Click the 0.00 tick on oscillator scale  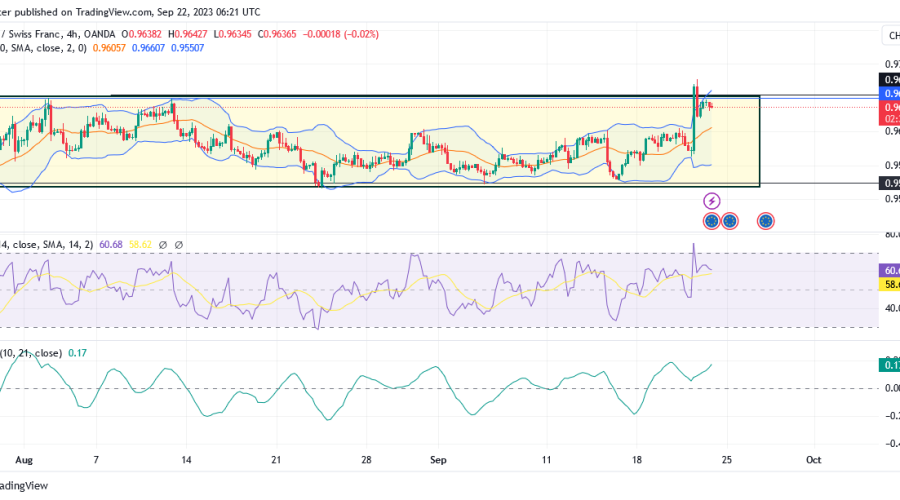[x=892, y=389]
